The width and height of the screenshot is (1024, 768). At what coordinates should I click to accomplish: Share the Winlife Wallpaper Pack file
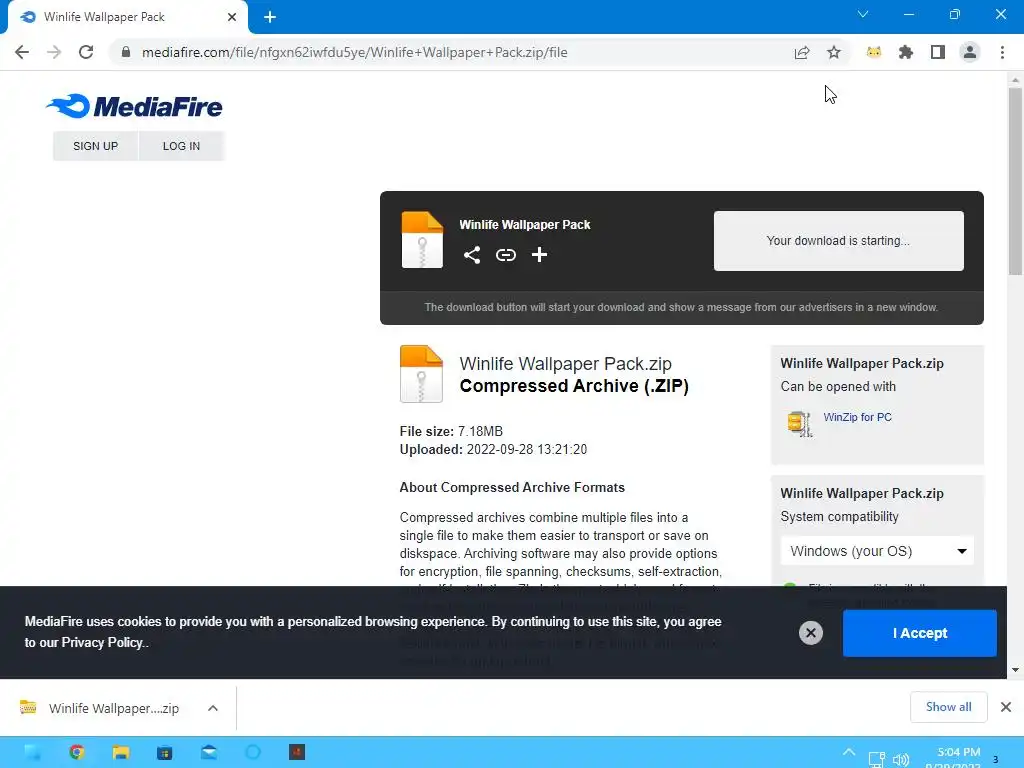click(x=472, y=255)
